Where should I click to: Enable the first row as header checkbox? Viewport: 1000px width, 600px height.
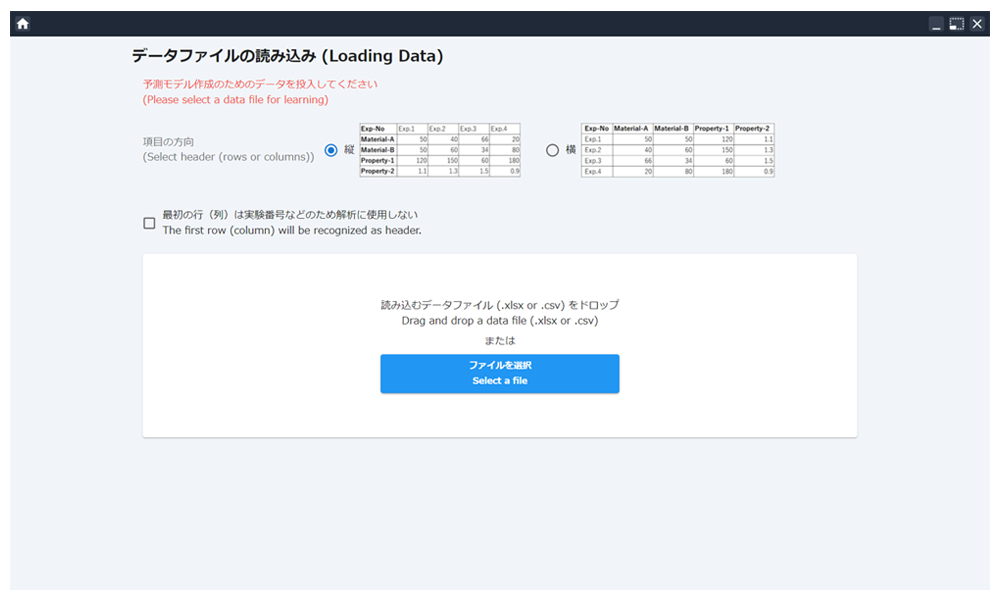click(149, 223)
